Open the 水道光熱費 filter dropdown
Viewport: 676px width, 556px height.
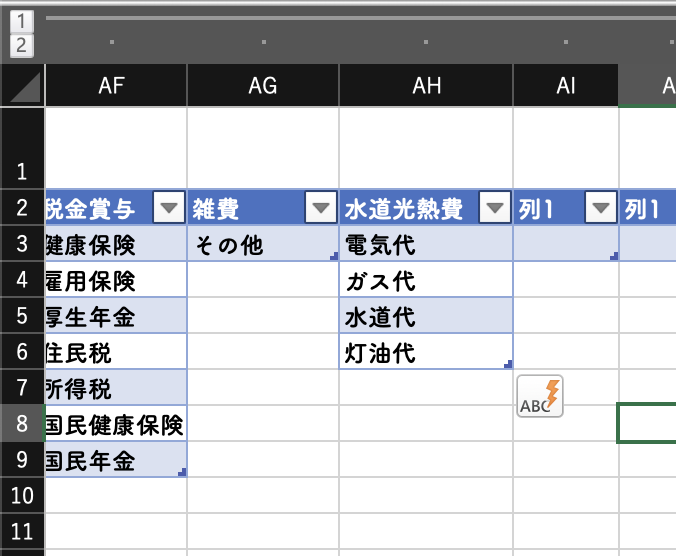point(494,208)
